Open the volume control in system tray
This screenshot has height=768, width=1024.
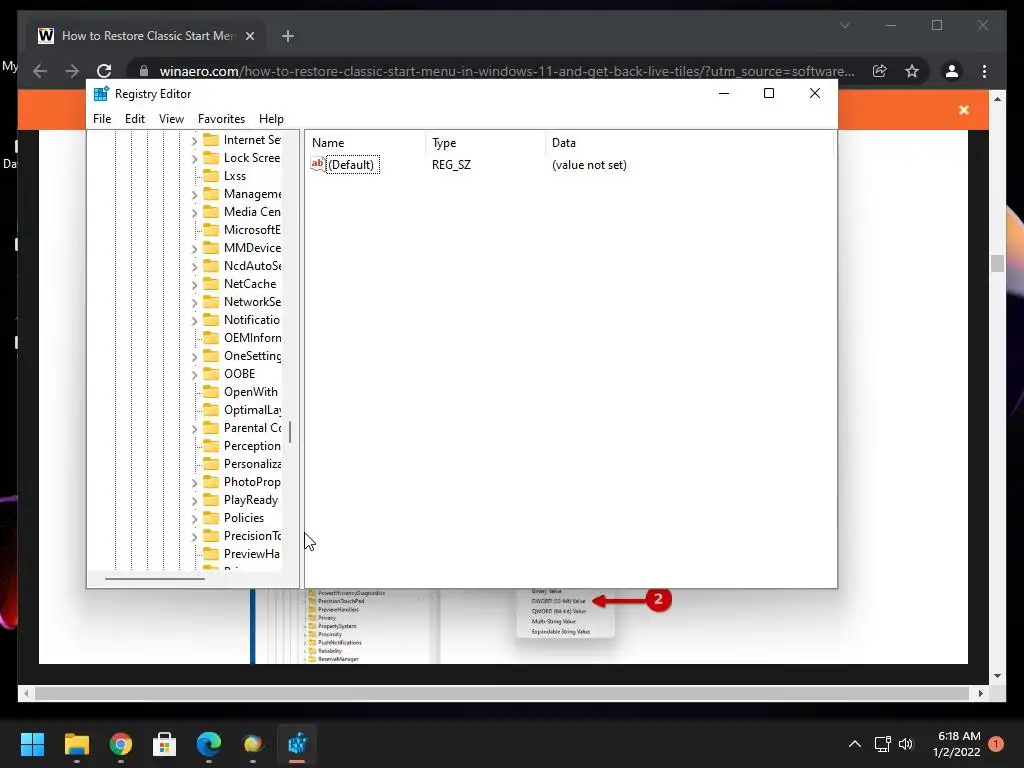click(906, 744)
